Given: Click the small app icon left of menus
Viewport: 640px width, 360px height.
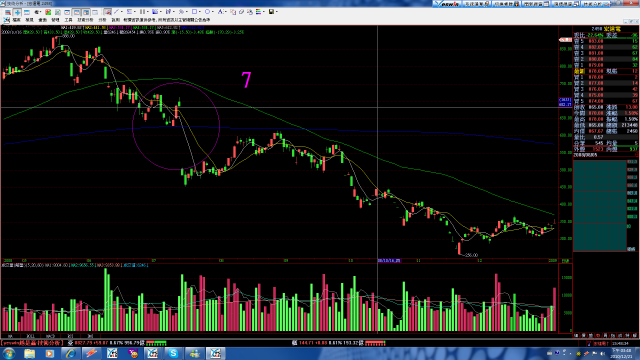Looking at the screenshot, I should tap(6, 20).
